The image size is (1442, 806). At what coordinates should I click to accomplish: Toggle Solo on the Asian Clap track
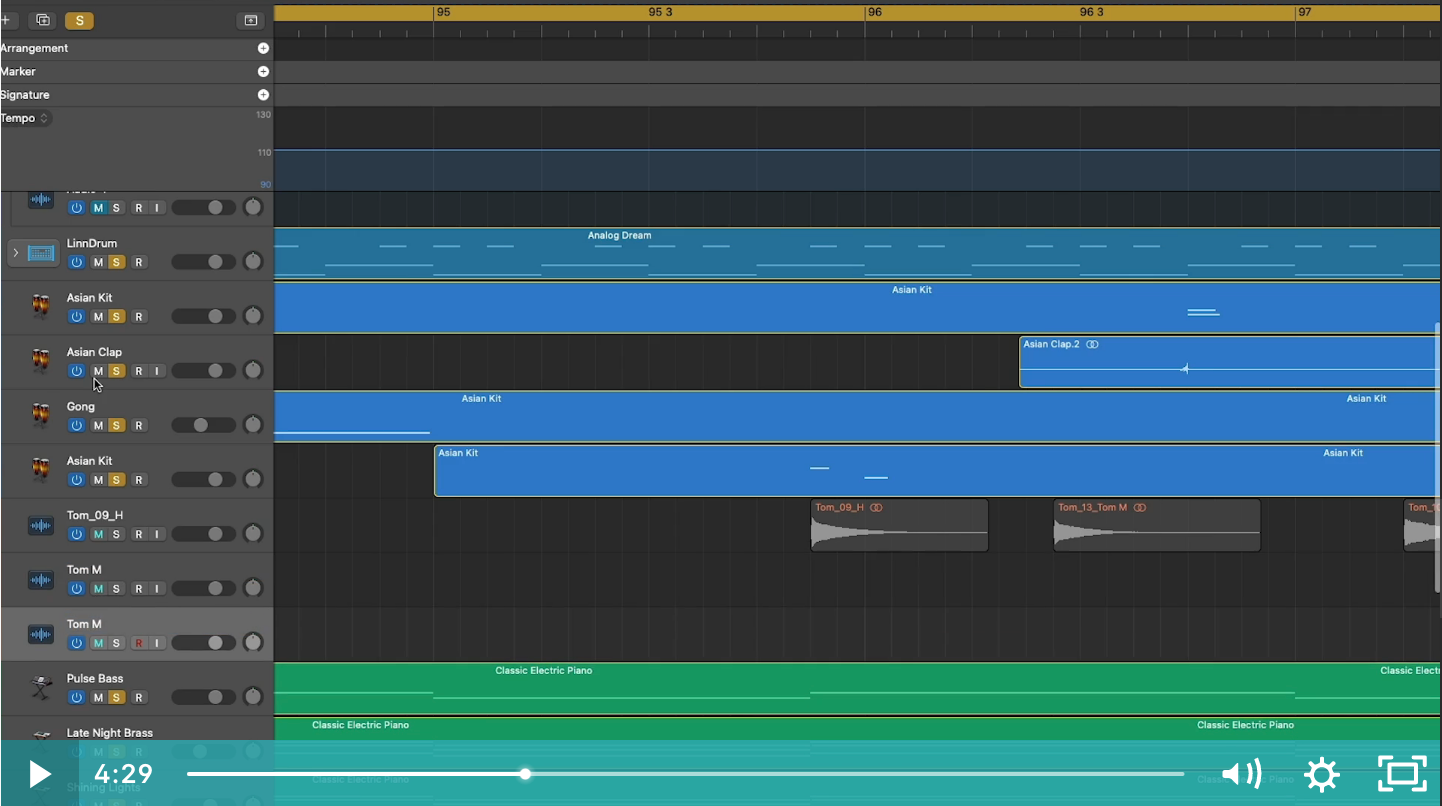(x=116, y=371)
